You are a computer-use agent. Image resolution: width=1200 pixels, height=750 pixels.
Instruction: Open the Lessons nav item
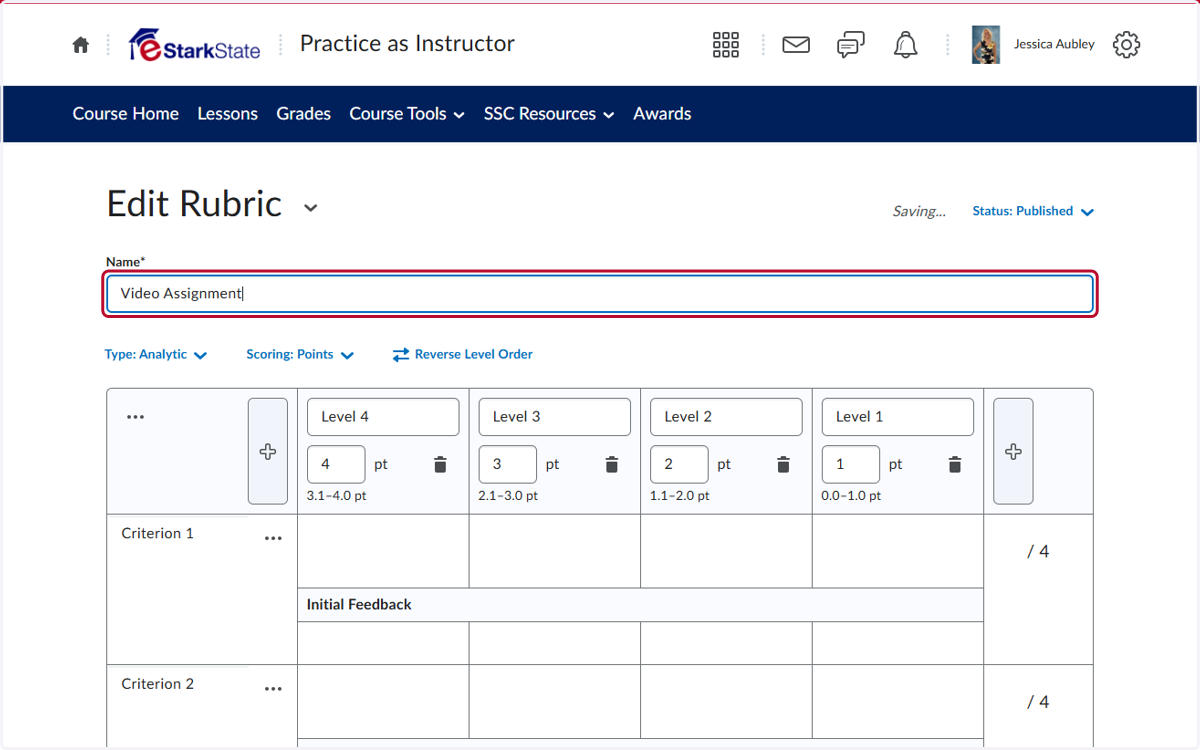(228, 114)
